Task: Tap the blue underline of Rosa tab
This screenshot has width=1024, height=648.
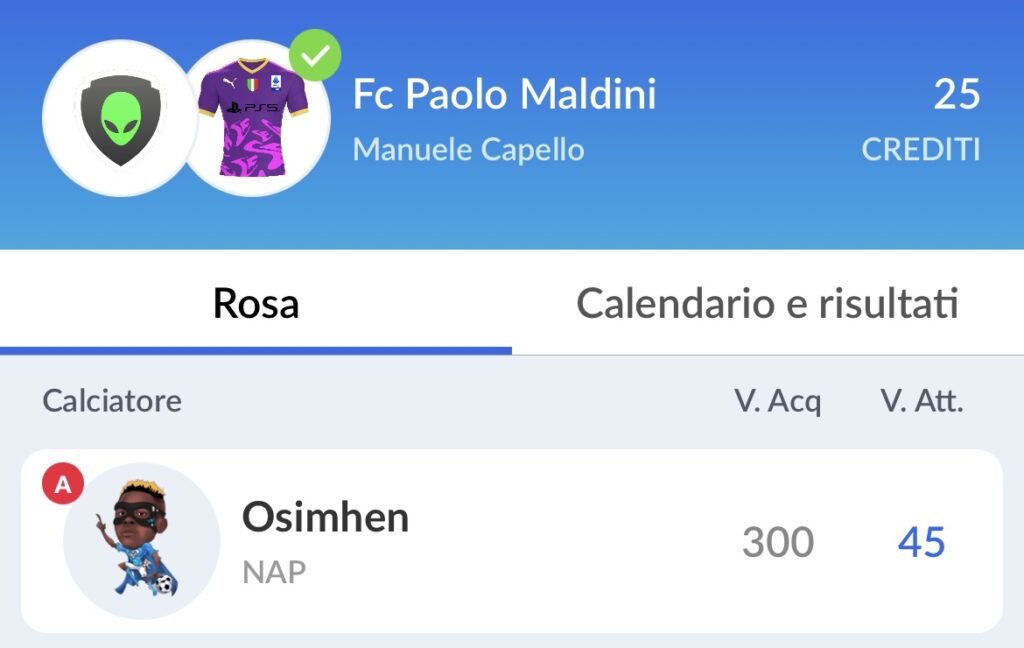Action: [256, 351]
